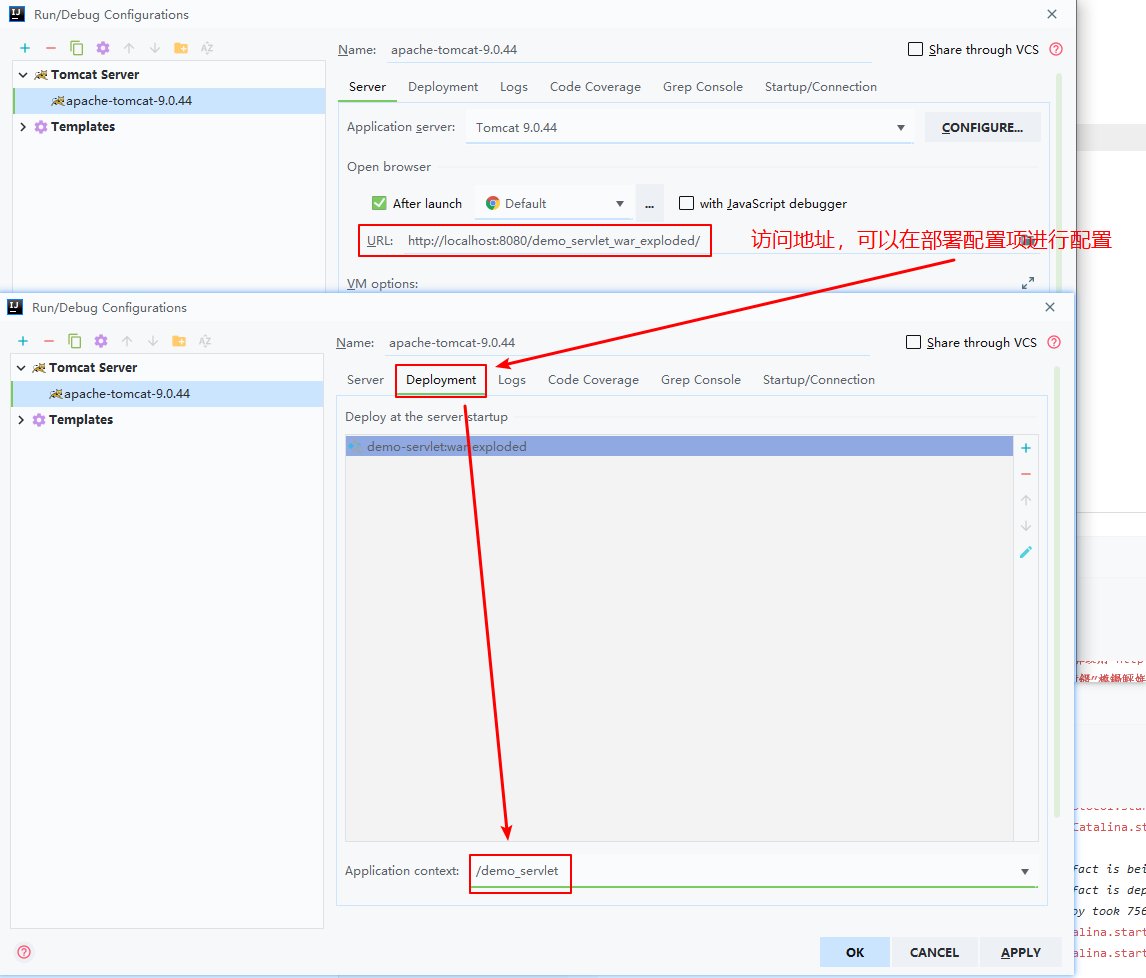Click Move Up arrow in front dialog toolbar
1146x978 pixels.
[127, 341]
